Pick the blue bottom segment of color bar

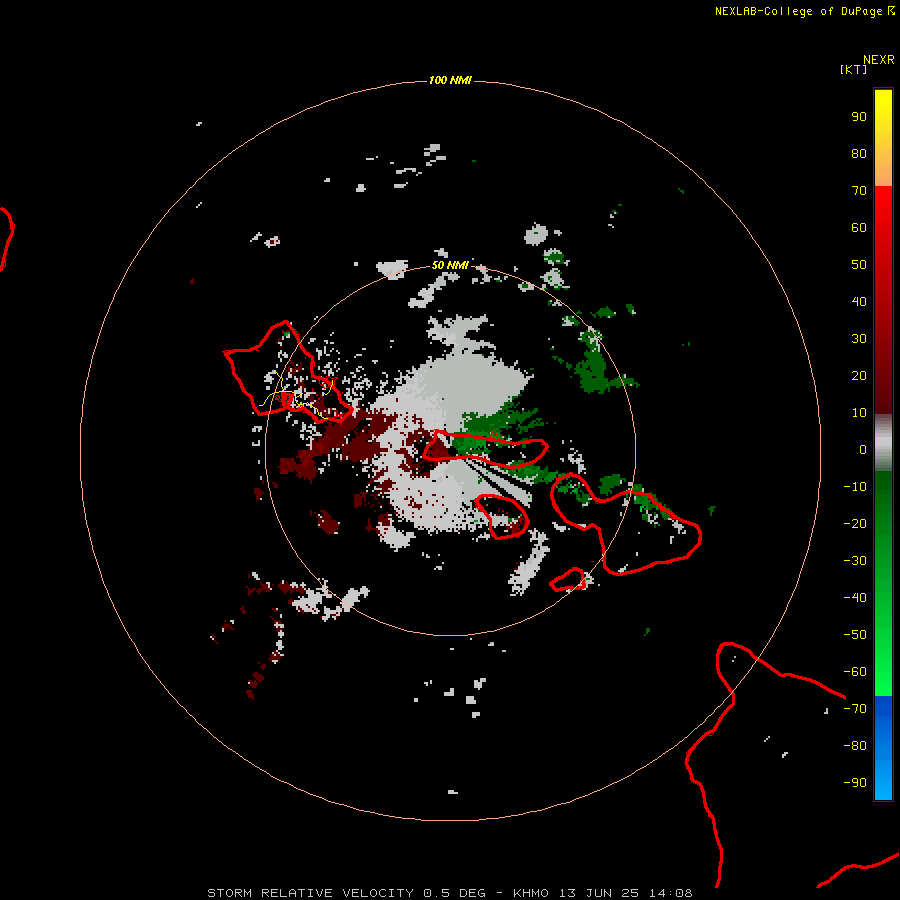click(x=883, y=748)
